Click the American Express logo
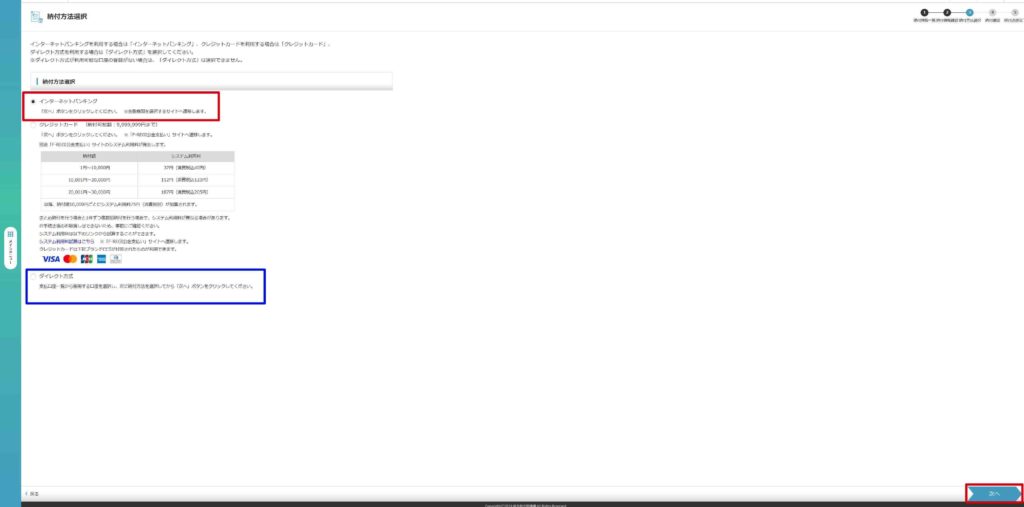The height and width of the screenshot is (507, 1024). click(101, 259)
